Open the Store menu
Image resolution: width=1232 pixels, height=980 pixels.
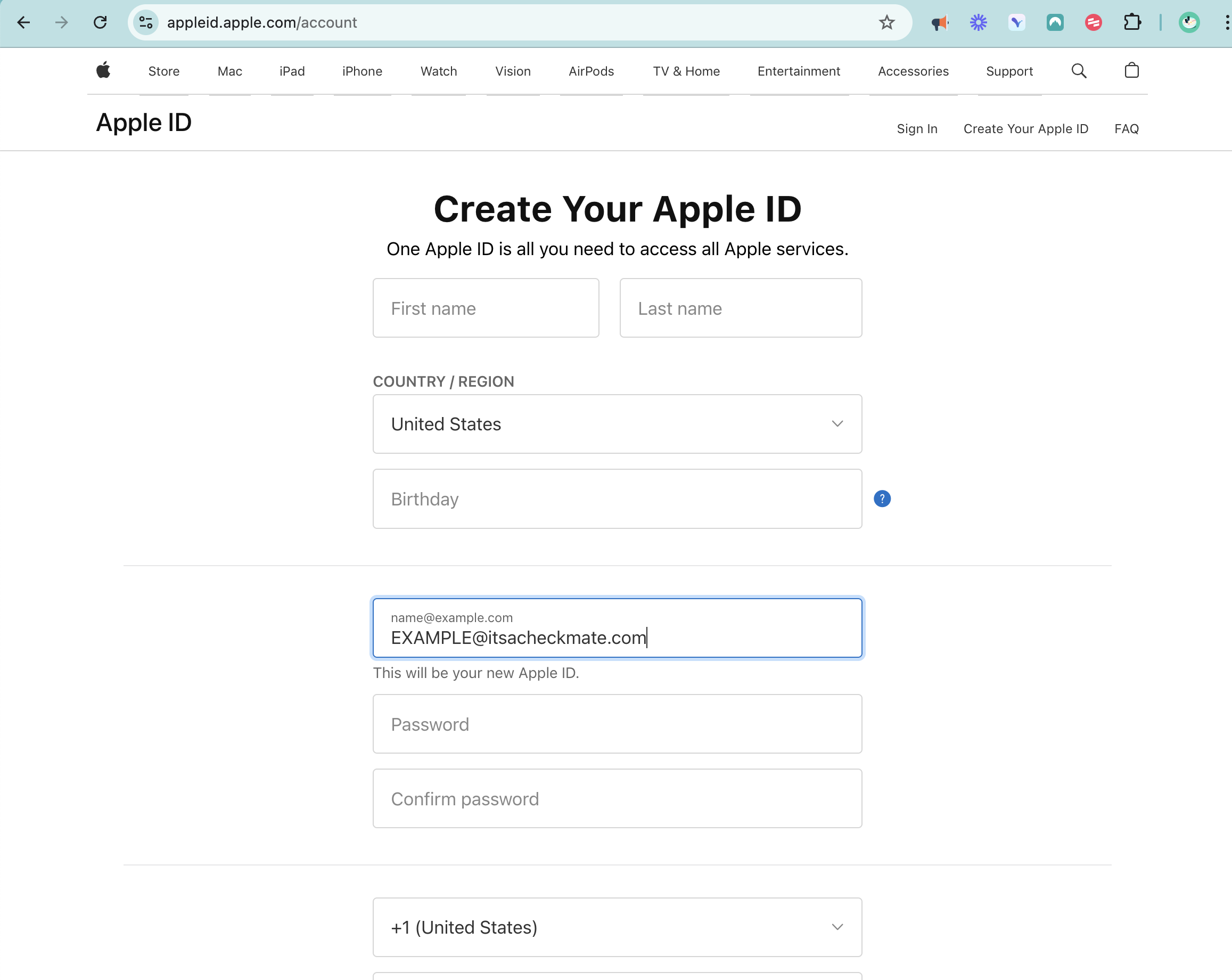coord(164,71)
